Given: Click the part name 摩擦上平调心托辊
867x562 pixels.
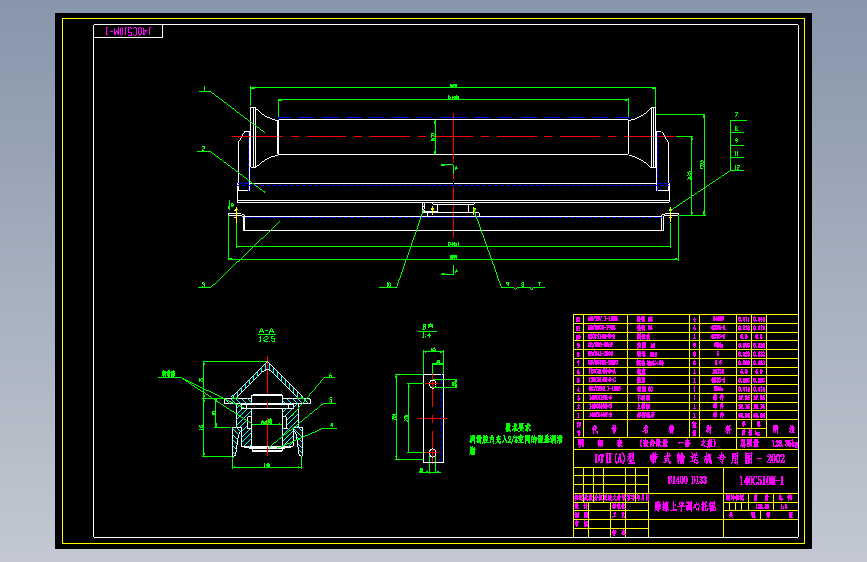Looking at the screenshot, I should point(685,506).
